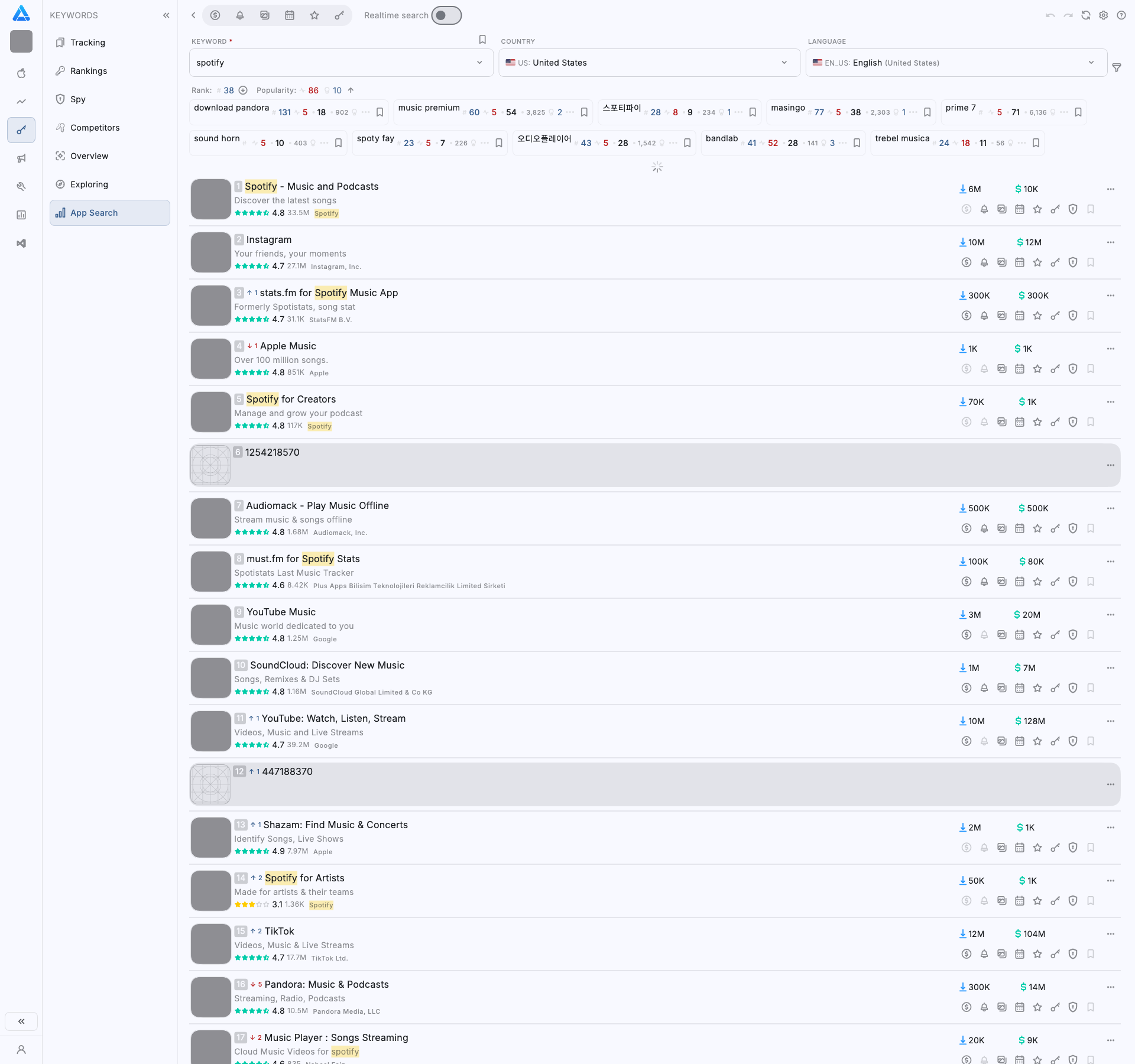Screen dimensions: 1135x1064
Task: Click the dollar icon in top toolbar
Action: coord(215,15)
